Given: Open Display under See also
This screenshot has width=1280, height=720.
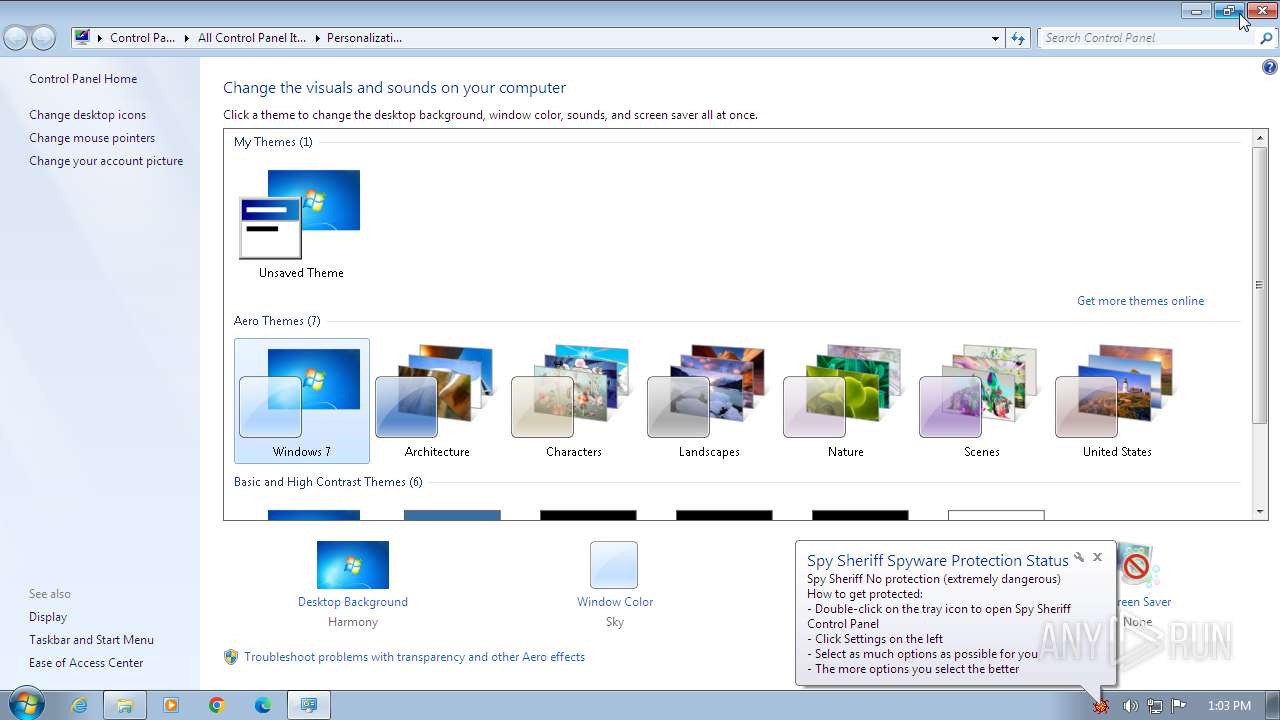Looking at the screenshot, I should [48, 617].
